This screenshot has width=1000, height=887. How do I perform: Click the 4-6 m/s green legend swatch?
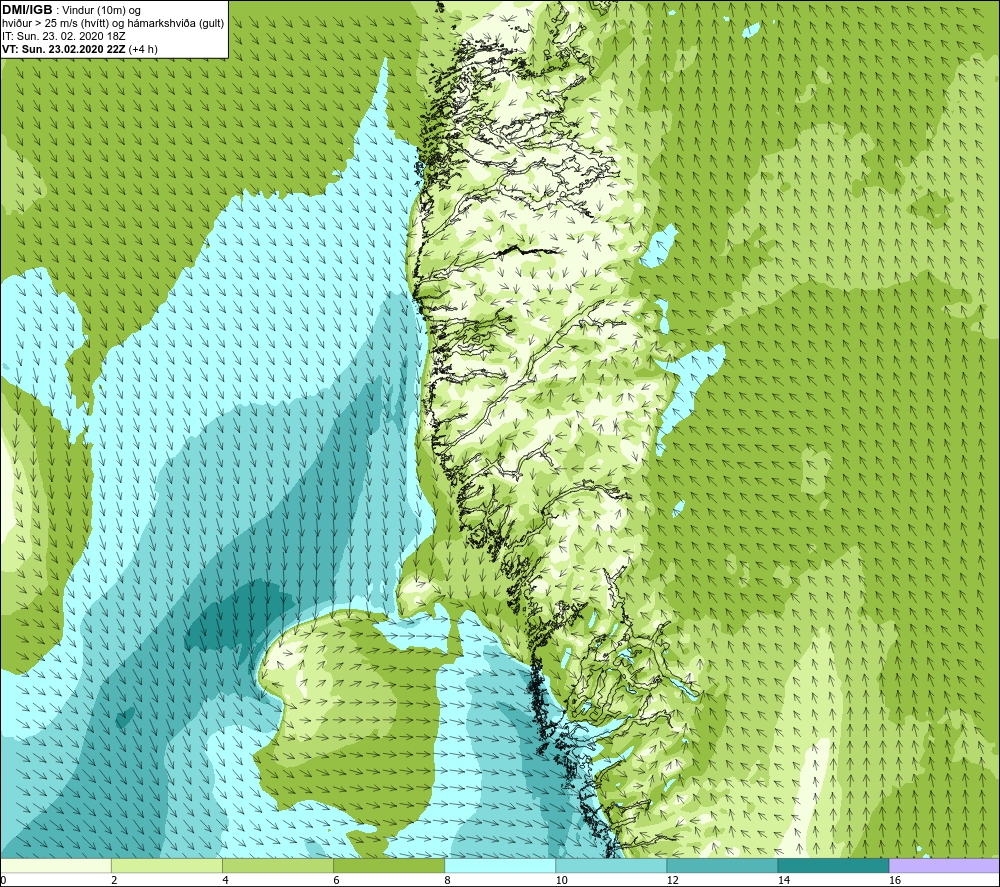click(277, 865)
